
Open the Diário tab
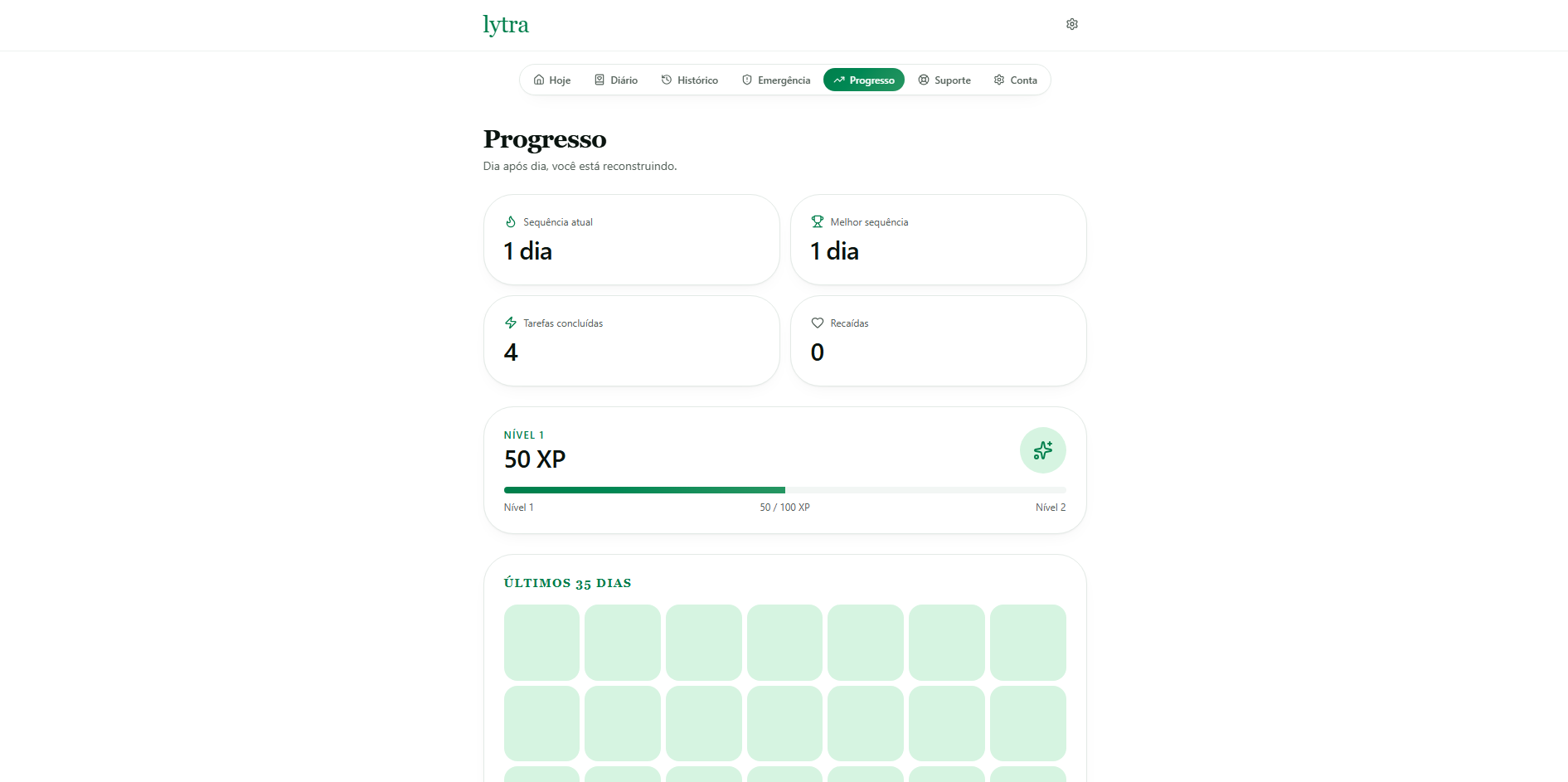tap(616, 80)
